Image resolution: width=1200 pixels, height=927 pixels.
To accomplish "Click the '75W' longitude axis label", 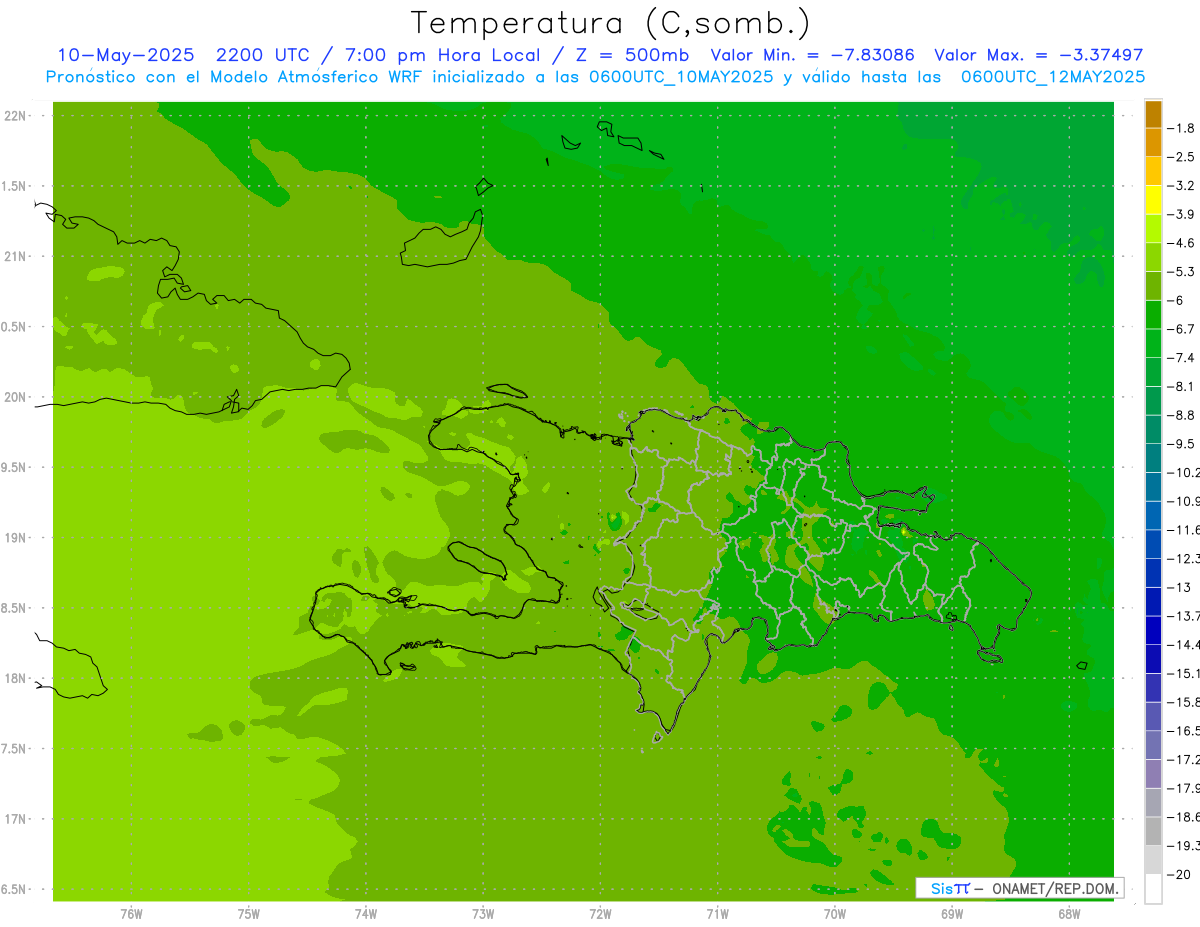I will tap(249, 913).
